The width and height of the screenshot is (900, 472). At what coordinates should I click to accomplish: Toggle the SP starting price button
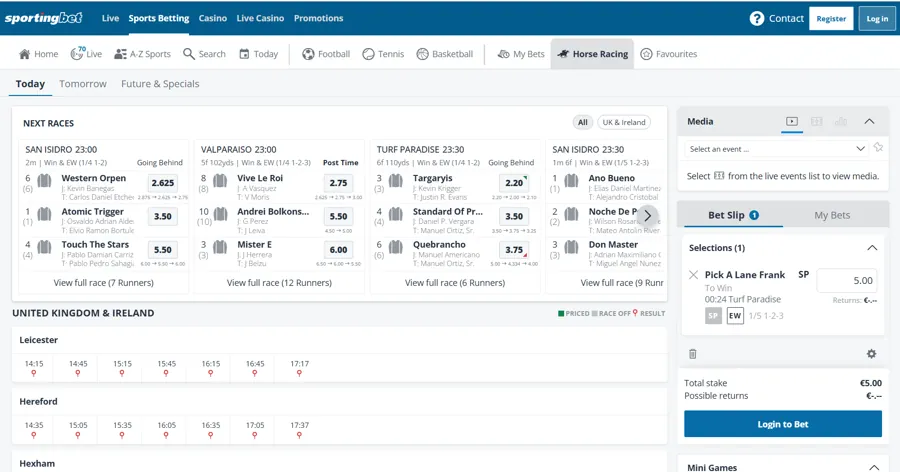coord(713,316)
